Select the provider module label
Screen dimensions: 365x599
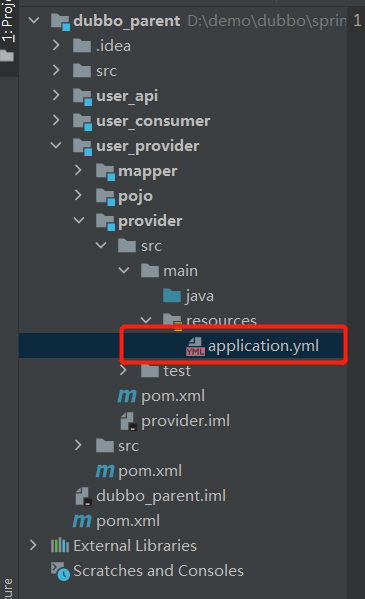[x=150, y=221]
